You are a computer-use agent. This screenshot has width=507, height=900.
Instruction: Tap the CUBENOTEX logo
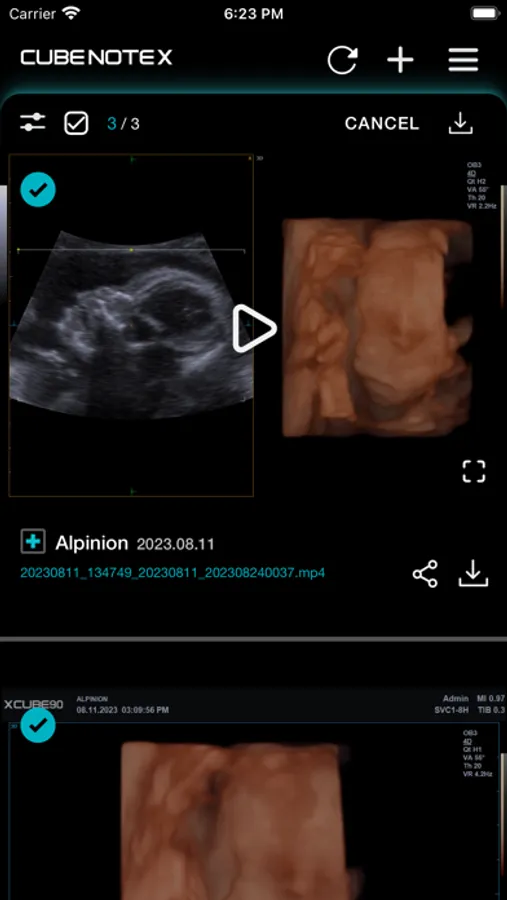pos(96,57)
